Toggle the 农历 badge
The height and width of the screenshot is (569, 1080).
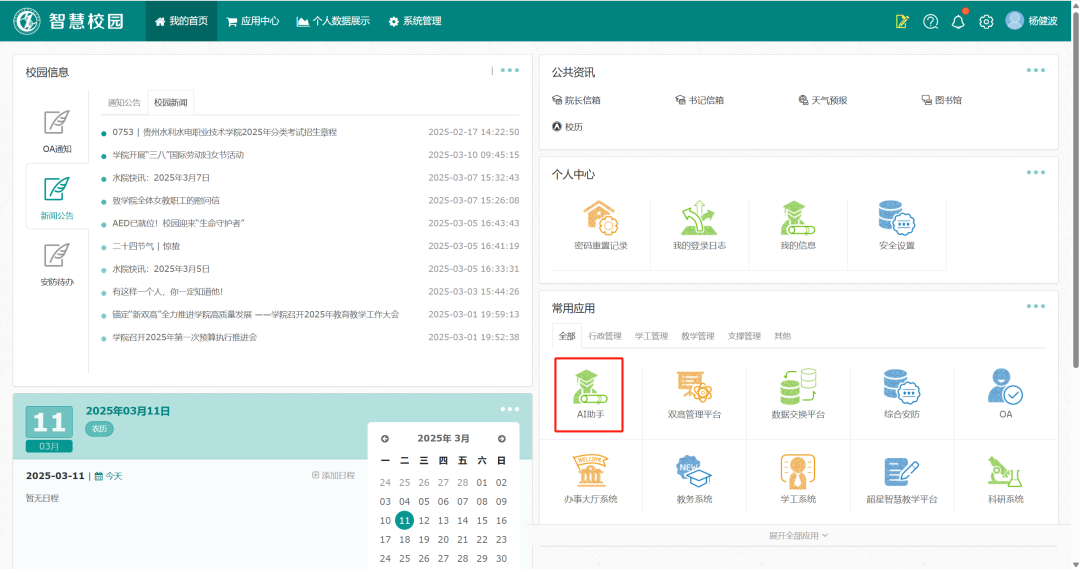click(99, 428)
